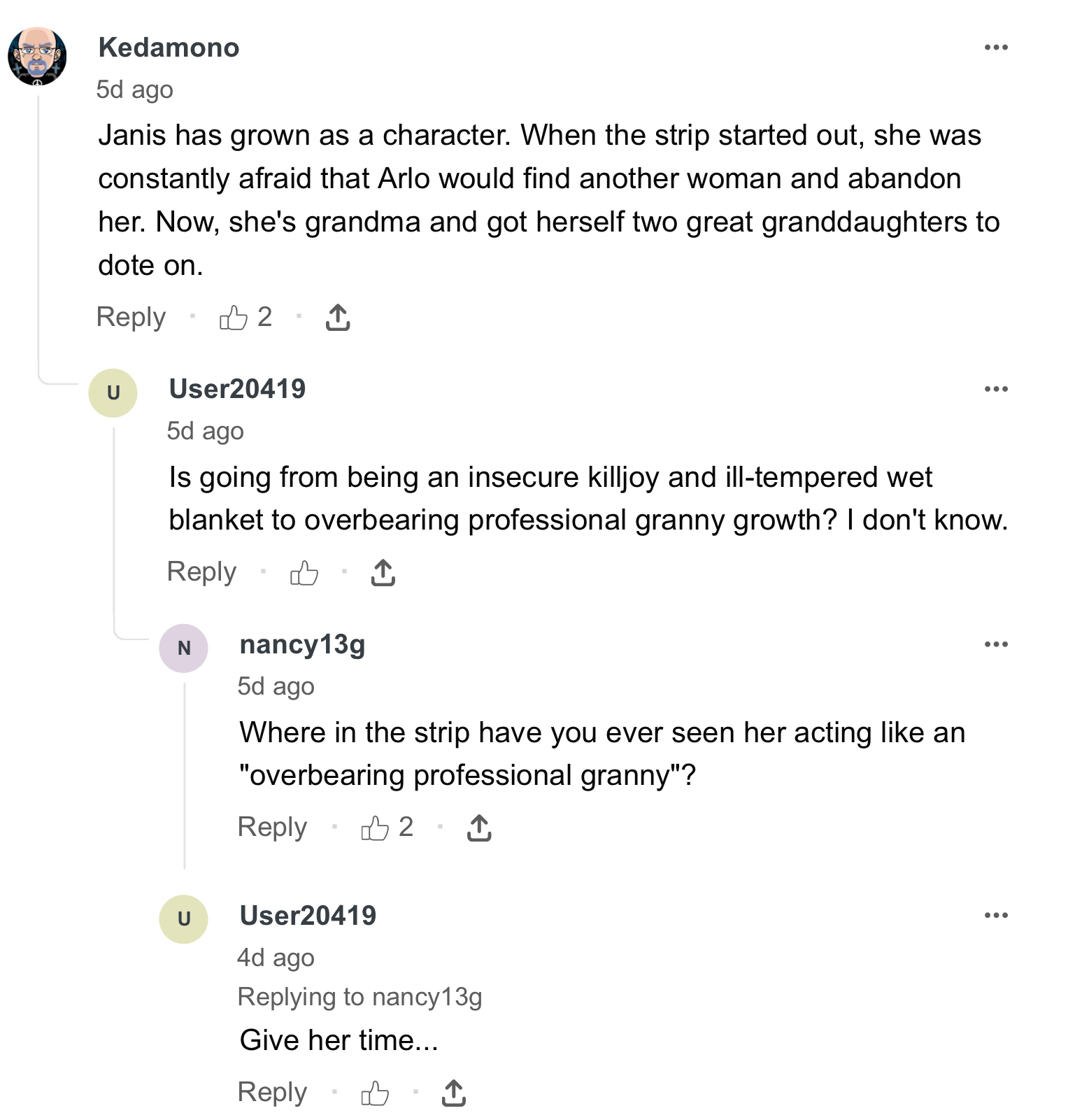
Task: Like nancy13g's comment with thumbs up
Action: coord(375,828)
